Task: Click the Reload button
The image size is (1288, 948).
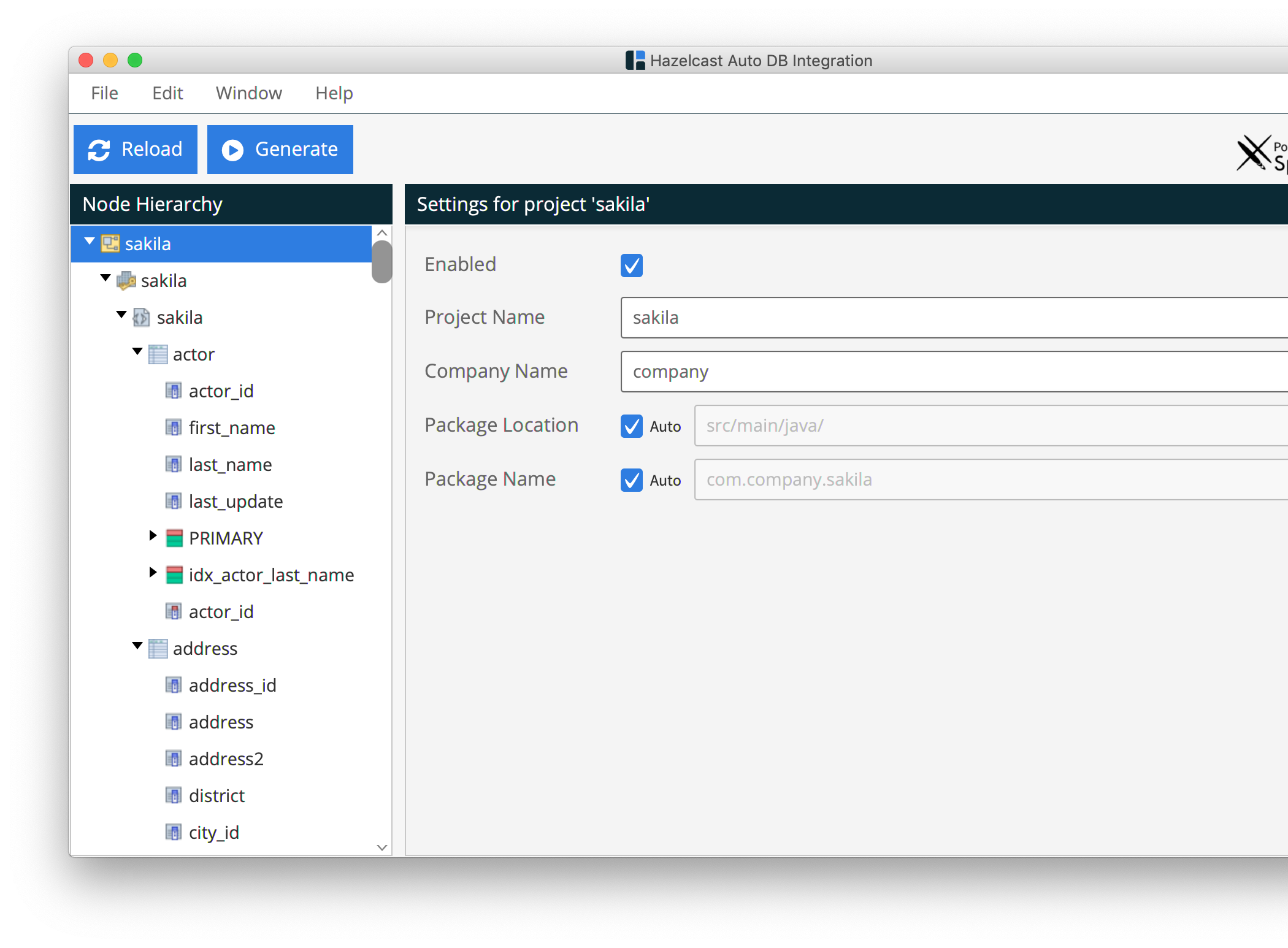Action: tap(136, 150)
